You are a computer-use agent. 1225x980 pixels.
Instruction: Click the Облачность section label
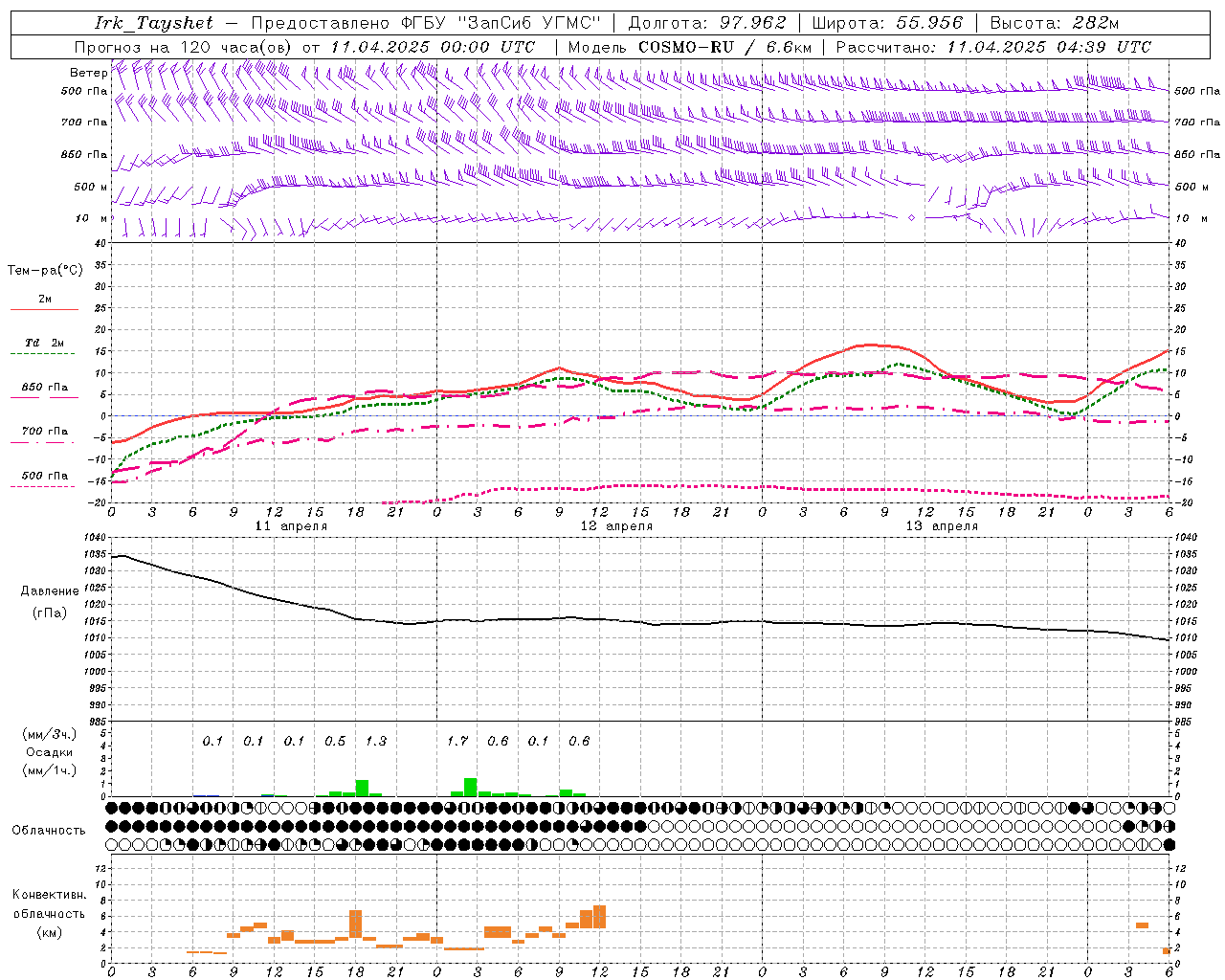click(x=49, y=831)
